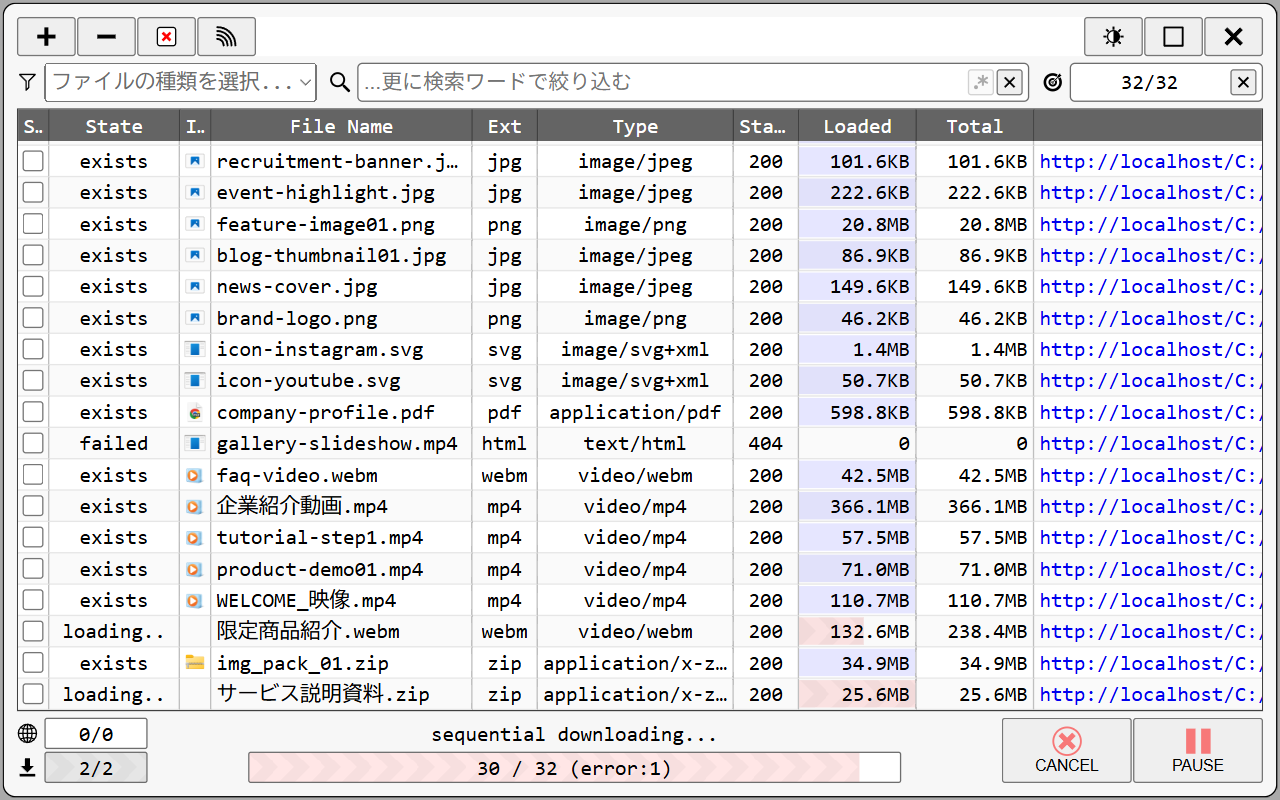1280x800 pixels.
Task: Click the minus remove button
Action: [x=106, y=37]
